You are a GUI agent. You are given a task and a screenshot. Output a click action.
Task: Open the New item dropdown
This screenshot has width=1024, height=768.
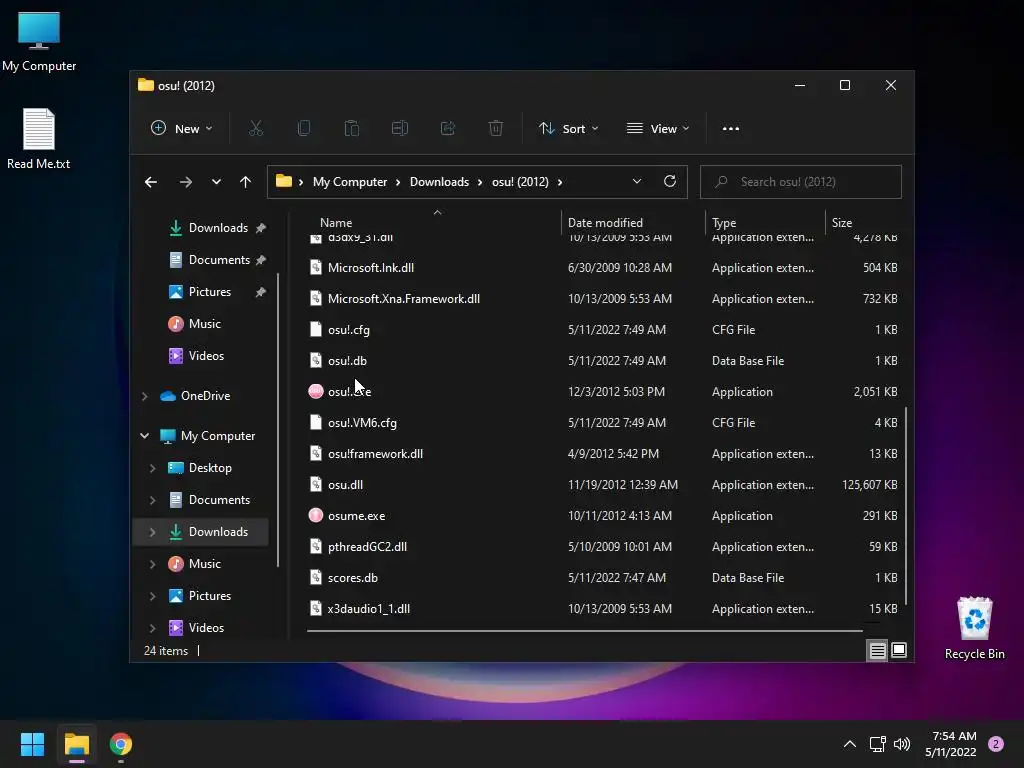pyautogui.click(x=182, y=129)
